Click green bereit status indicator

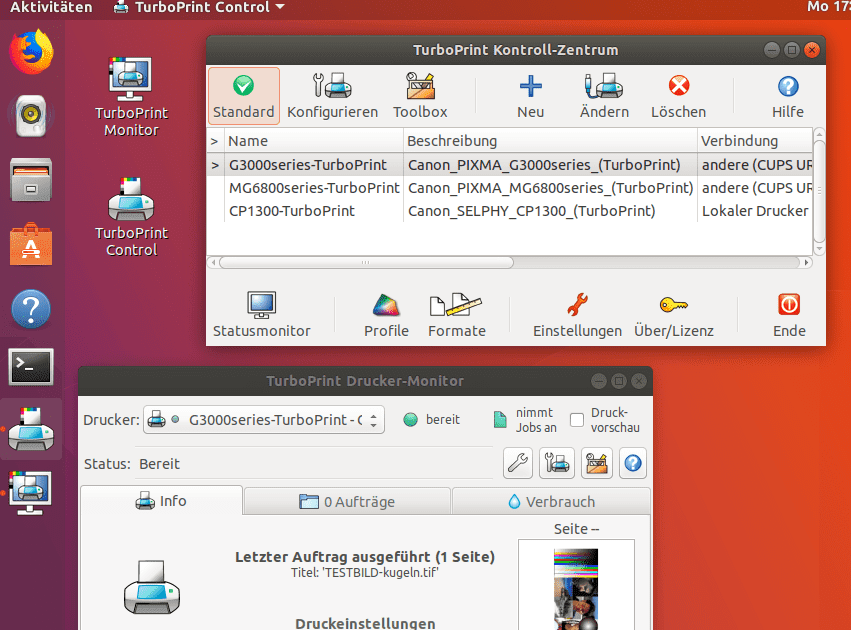coord(411,420)
